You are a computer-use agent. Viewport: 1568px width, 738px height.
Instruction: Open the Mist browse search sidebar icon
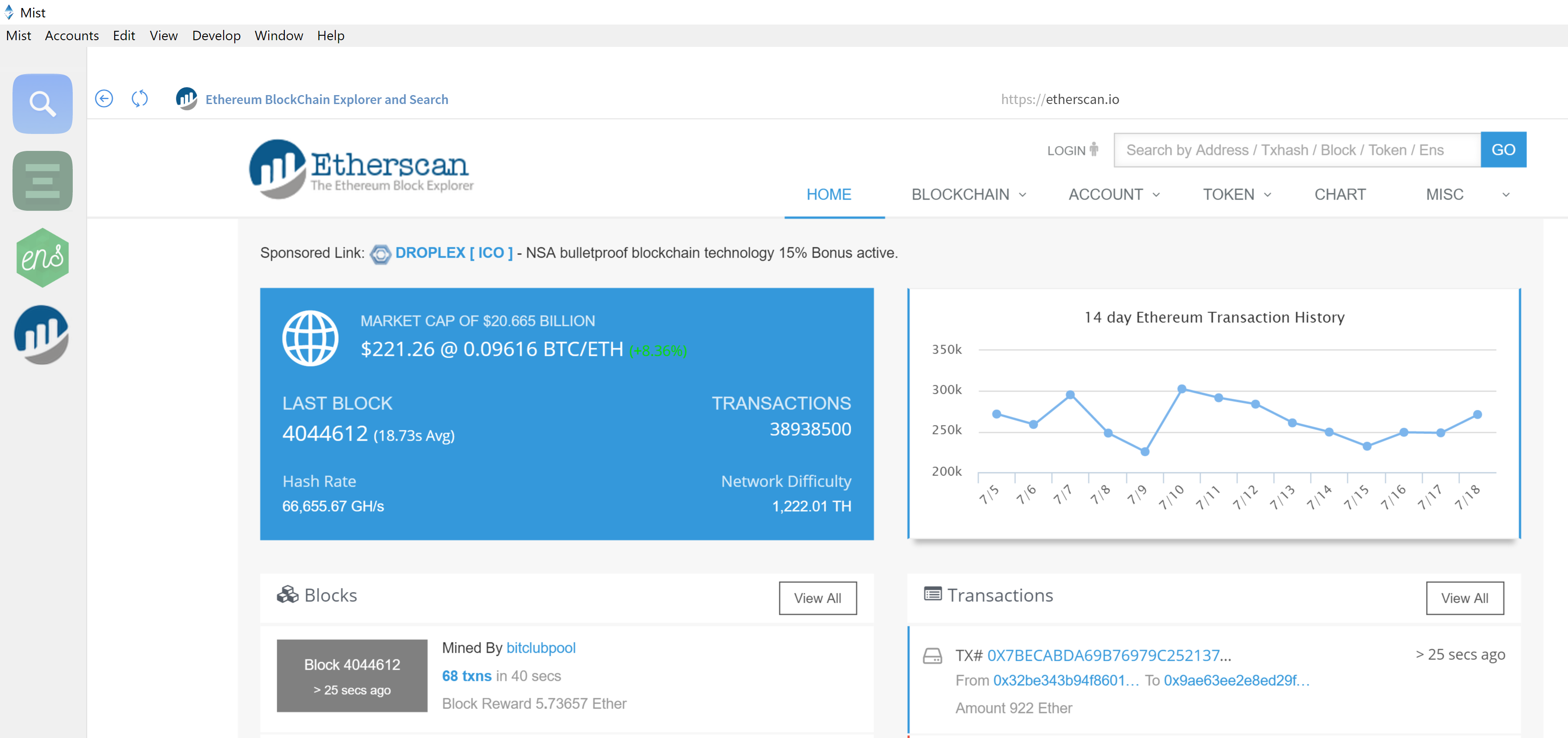42,104
